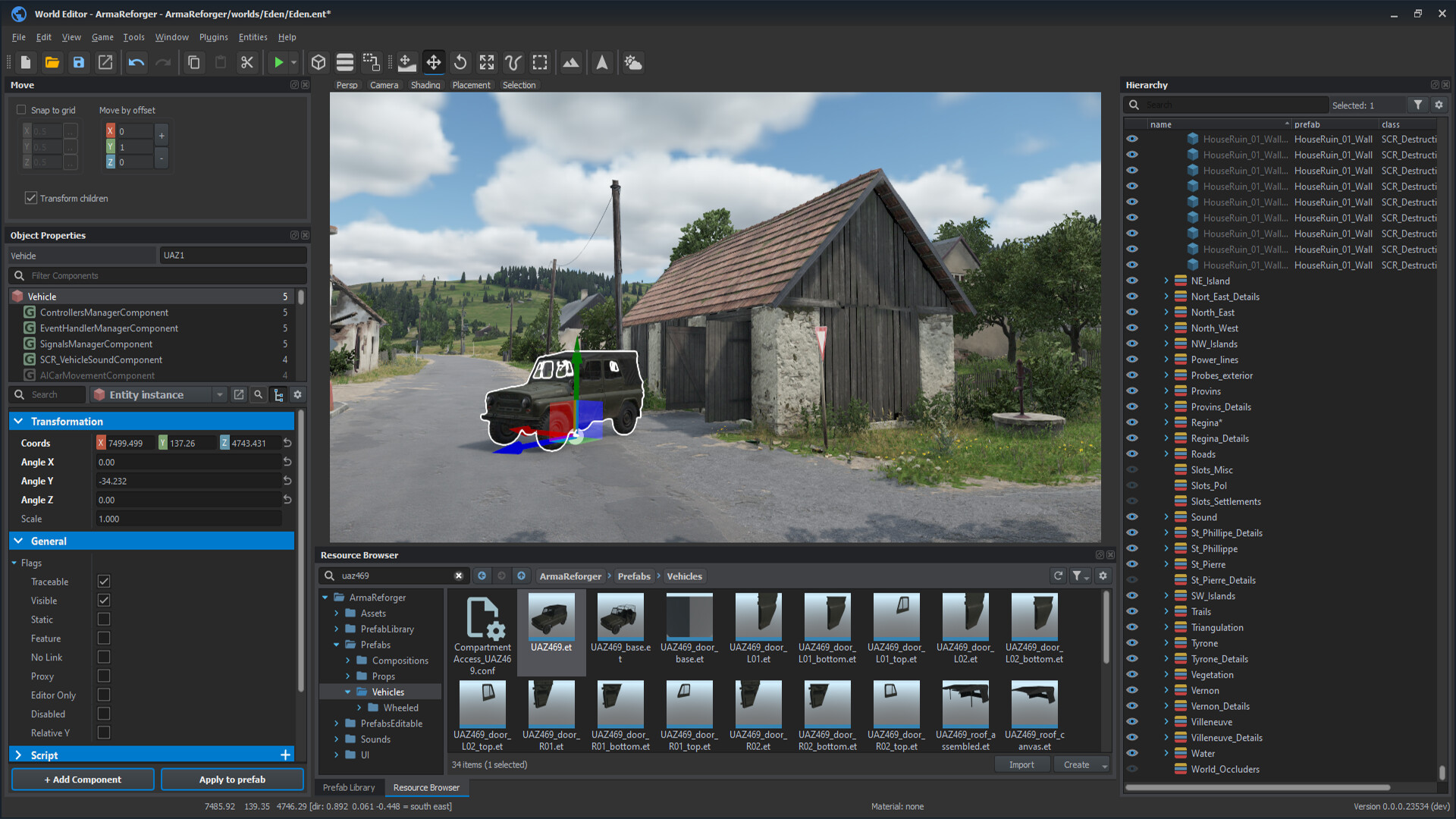The image size is (1456, 819).
Task: Click the box selection tool icon
Action: click(539, 62)
